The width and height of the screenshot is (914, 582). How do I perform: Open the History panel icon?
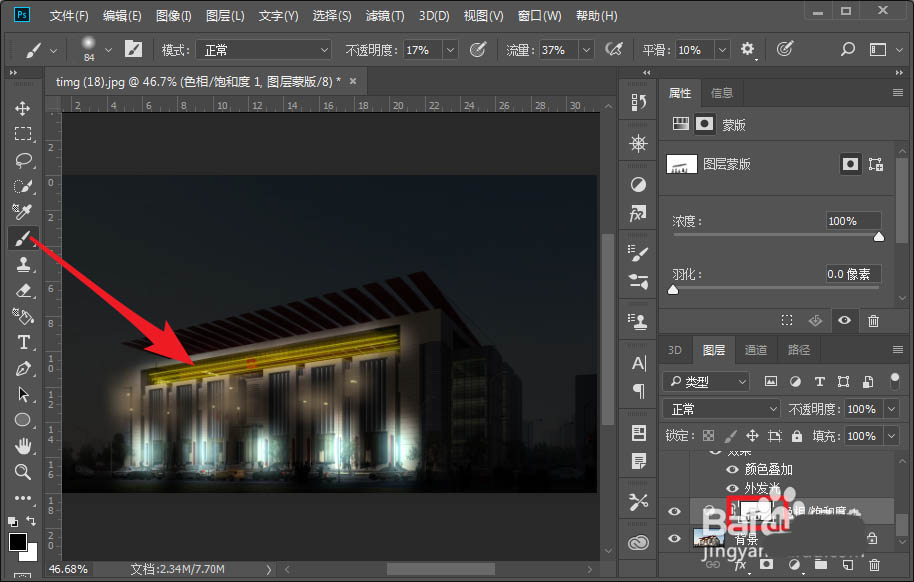638,103
